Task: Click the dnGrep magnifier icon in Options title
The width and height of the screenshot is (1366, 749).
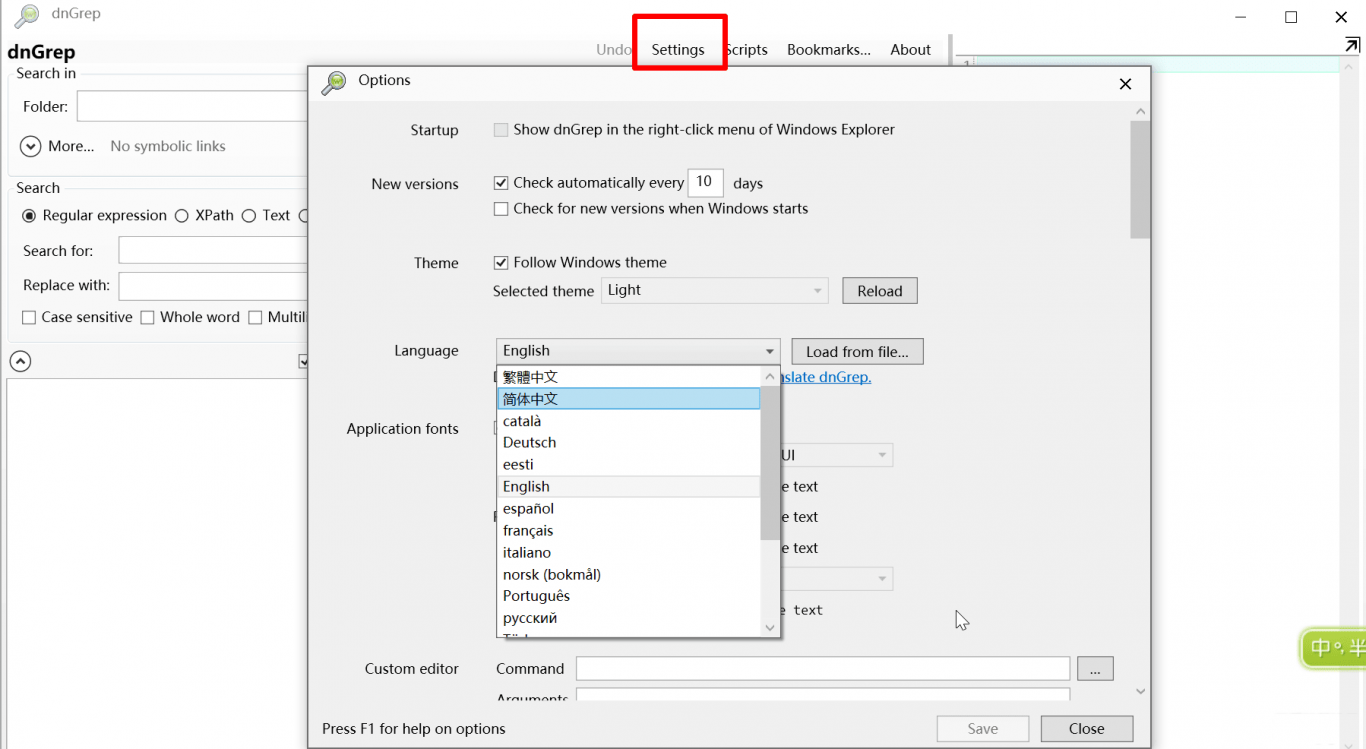Action: point(333,83)
